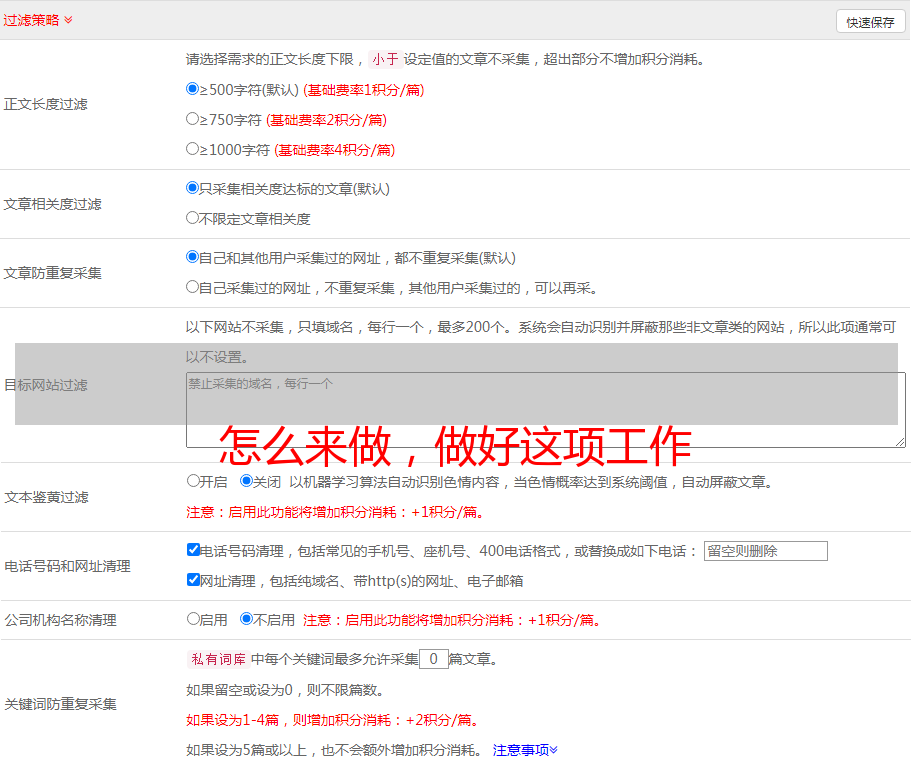Select 启用 for 公司机构名称清理
The height and width of the screenshot is (768, 912).
tap(194, 619)
